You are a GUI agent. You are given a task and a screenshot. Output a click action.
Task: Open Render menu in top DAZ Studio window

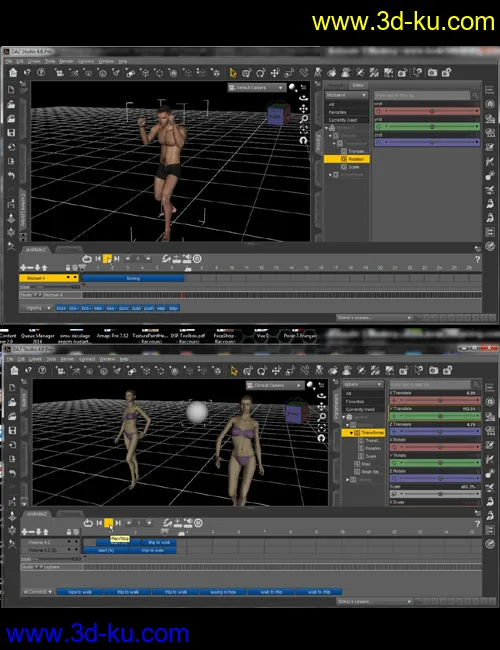(66, 61)
